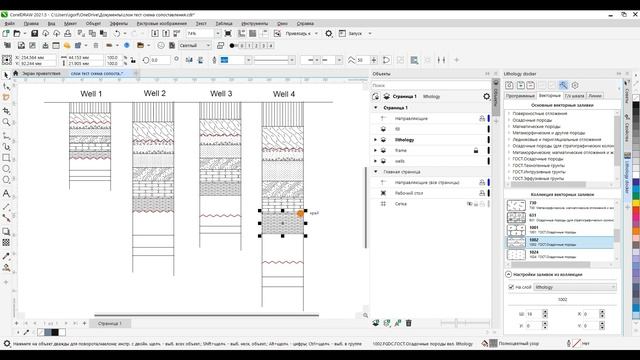640x360 pixels.
Task: Open the Объект menu
Action: click(93, 24)
